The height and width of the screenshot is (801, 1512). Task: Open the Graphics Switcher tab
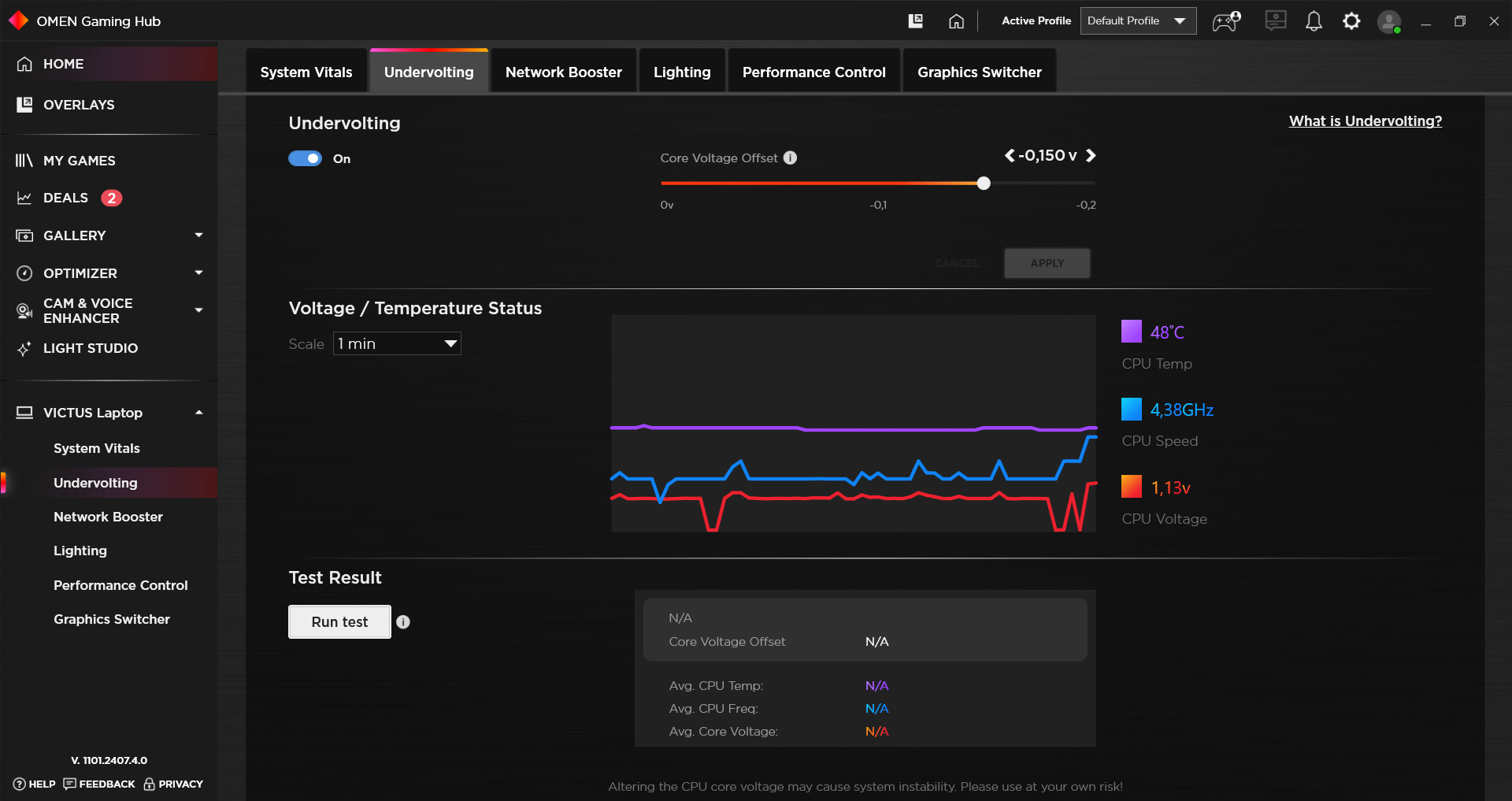click(x=980, y=72)
